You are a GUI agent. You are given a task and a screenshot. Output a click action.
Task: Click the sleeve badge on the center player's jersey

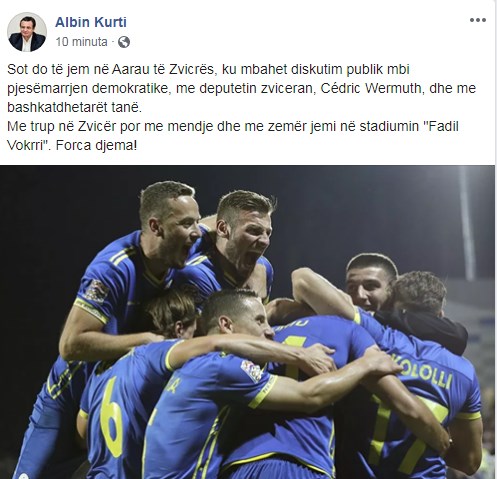coord(252,371)
